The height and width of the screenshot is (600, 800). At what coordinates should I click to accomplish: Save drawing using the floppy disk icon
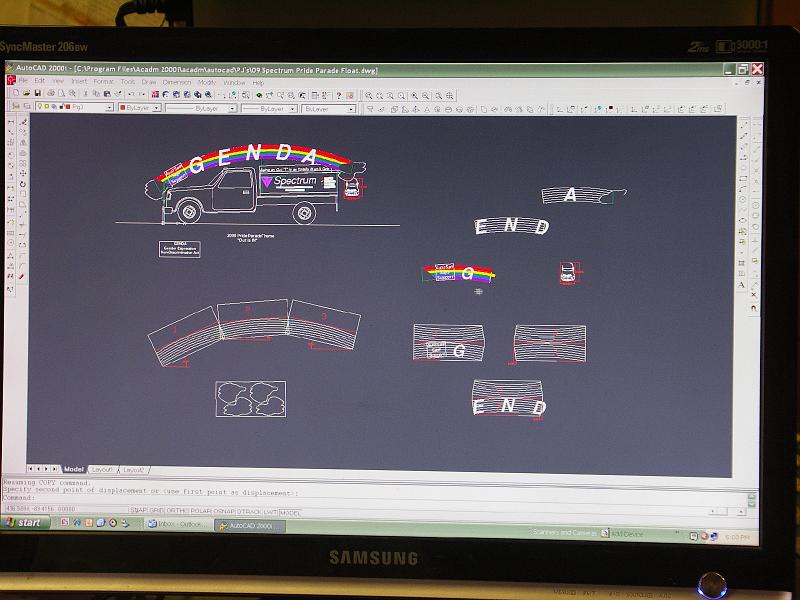pos(38,93)
